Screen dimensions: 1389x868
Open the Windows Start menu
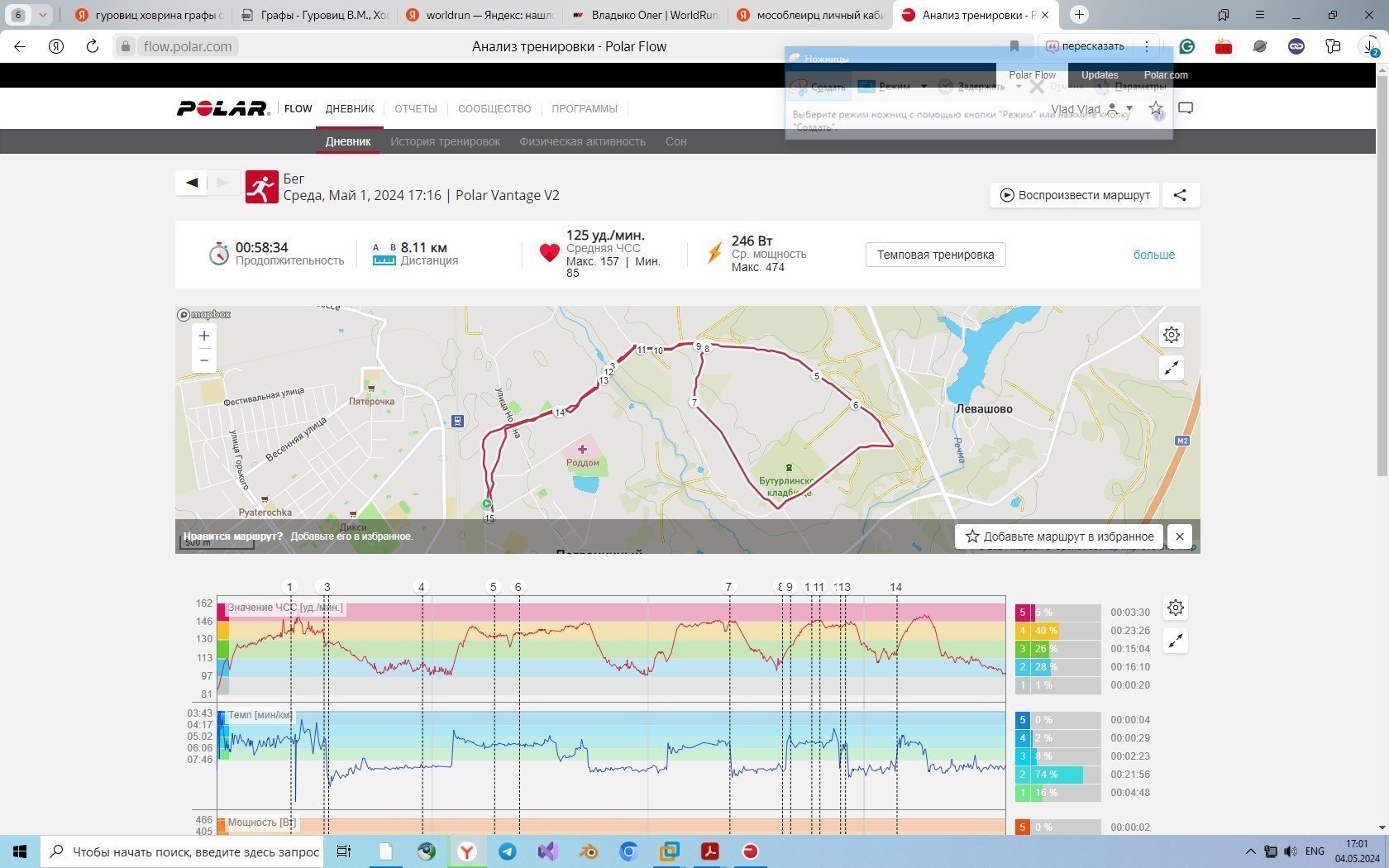(20, 851)
